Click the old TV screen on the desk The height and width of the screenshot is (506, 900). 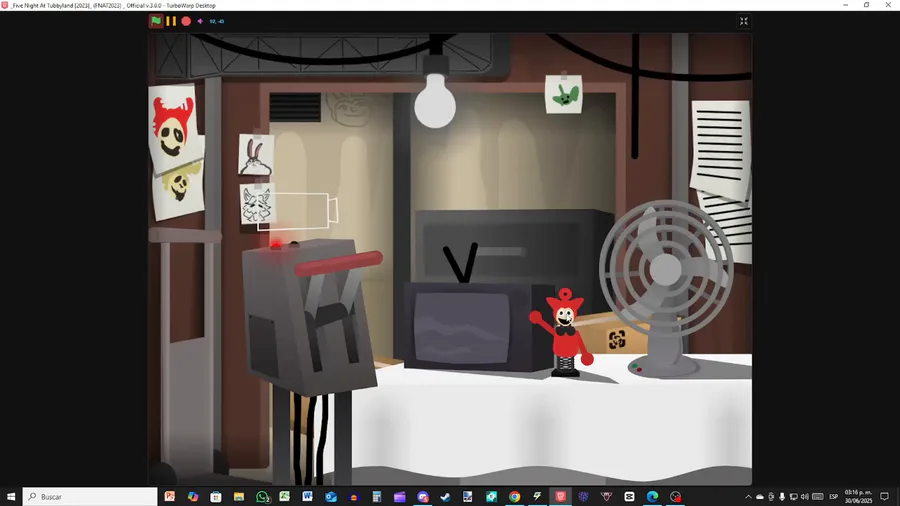click(x=461, y=328)
